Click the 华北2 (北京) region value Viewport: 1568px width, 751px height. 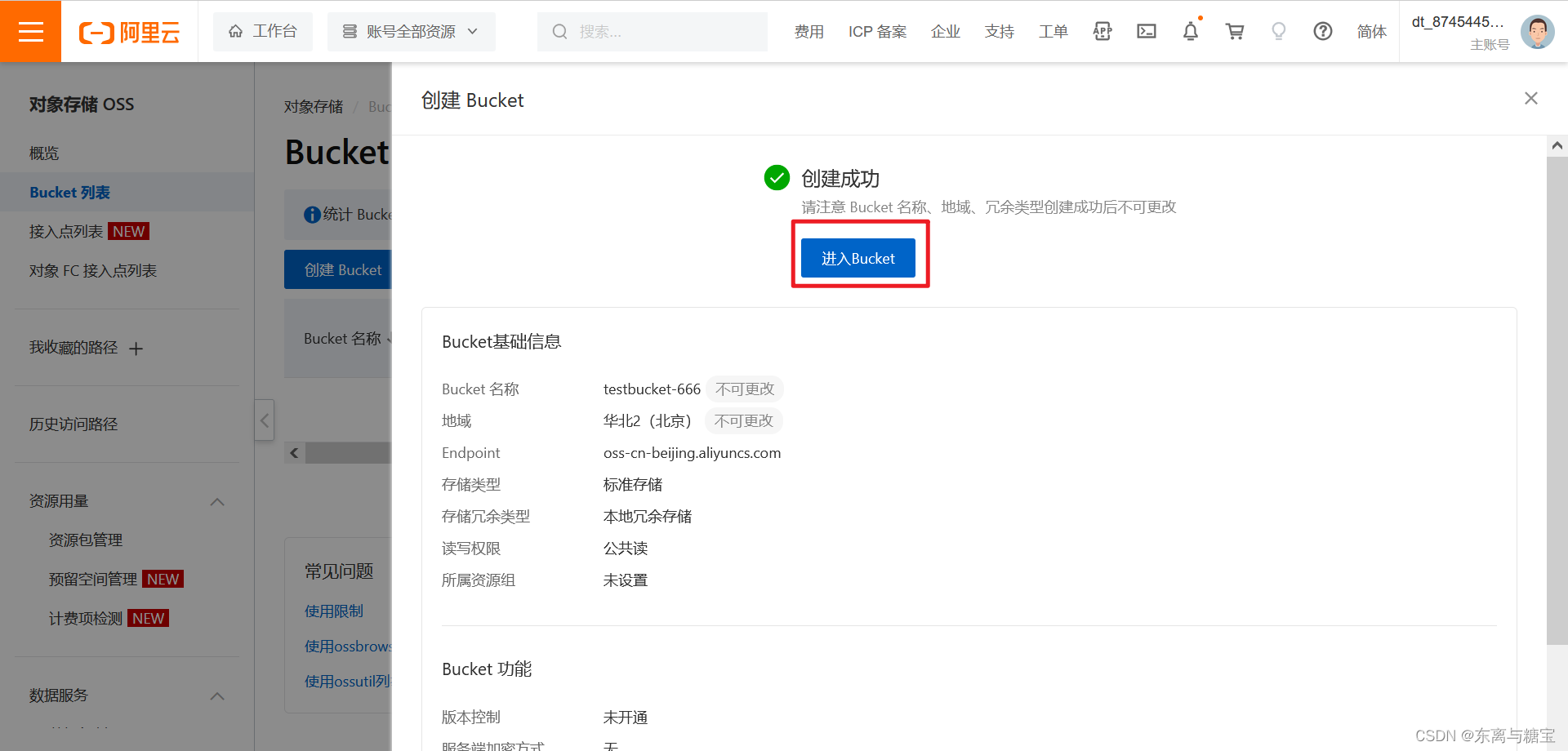[x=648, y=420]
